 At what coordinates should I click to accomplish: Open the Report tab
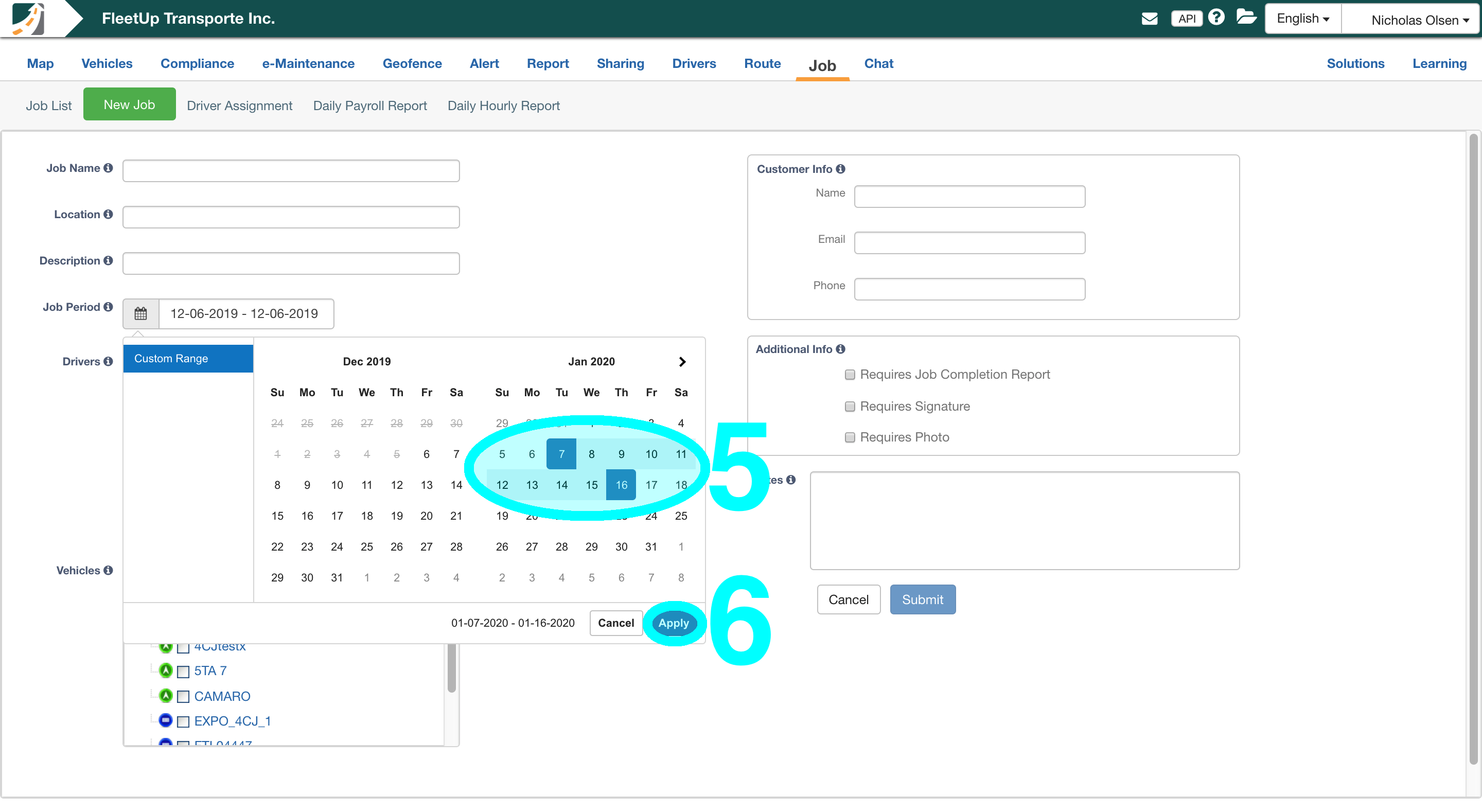click(x=548, y=63)
